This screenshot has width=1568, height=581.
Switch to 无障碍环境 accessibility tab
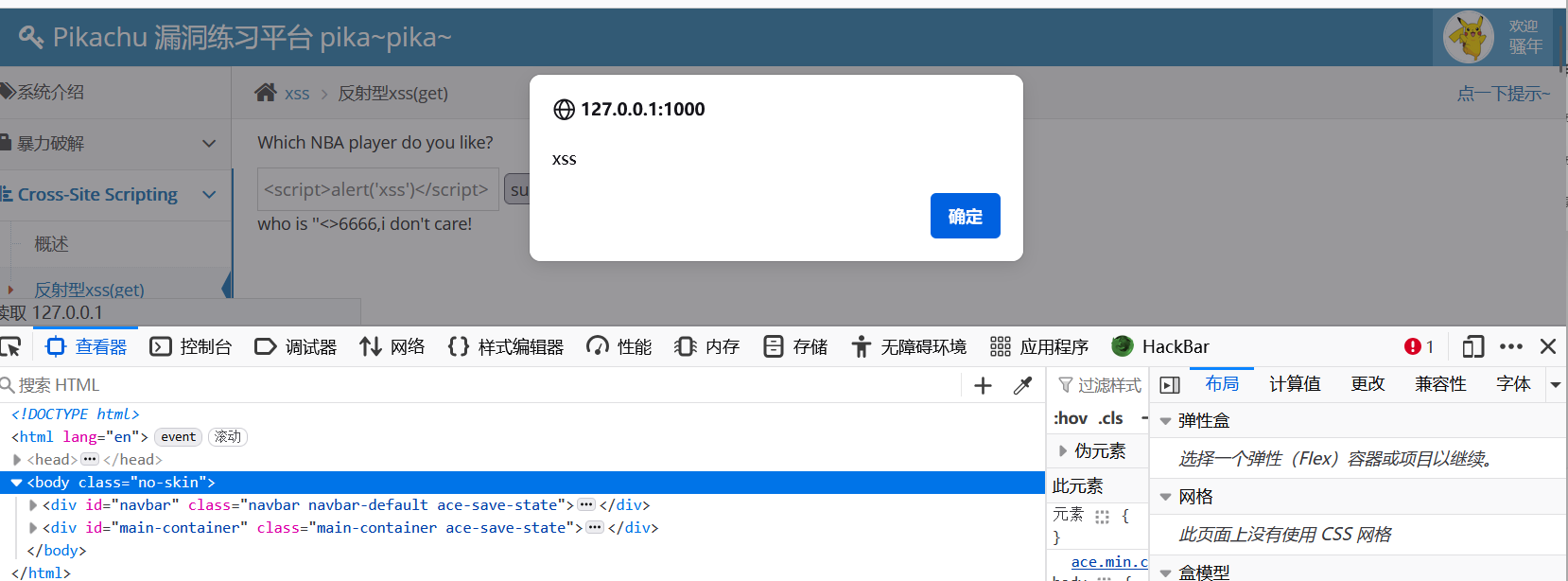pos(909,347)
